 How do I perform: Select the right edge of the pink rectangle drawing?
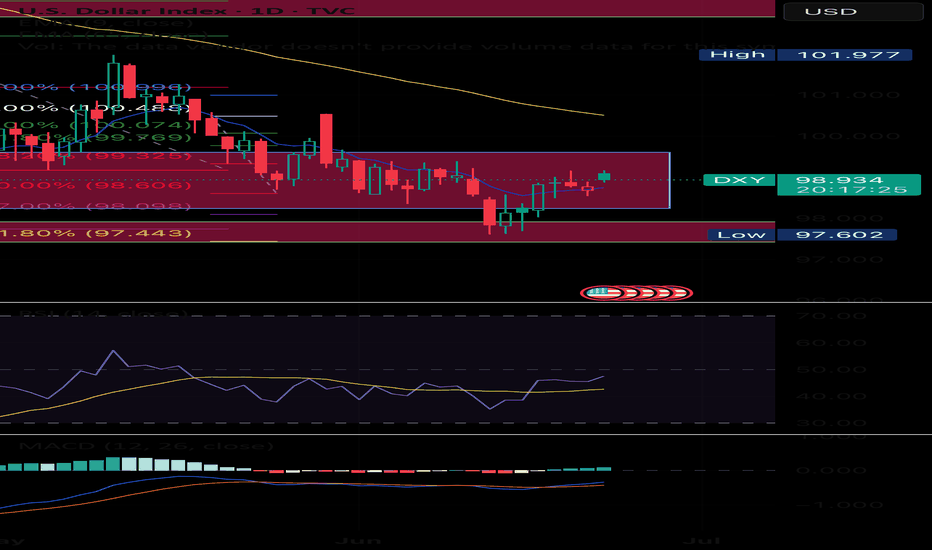670,180
